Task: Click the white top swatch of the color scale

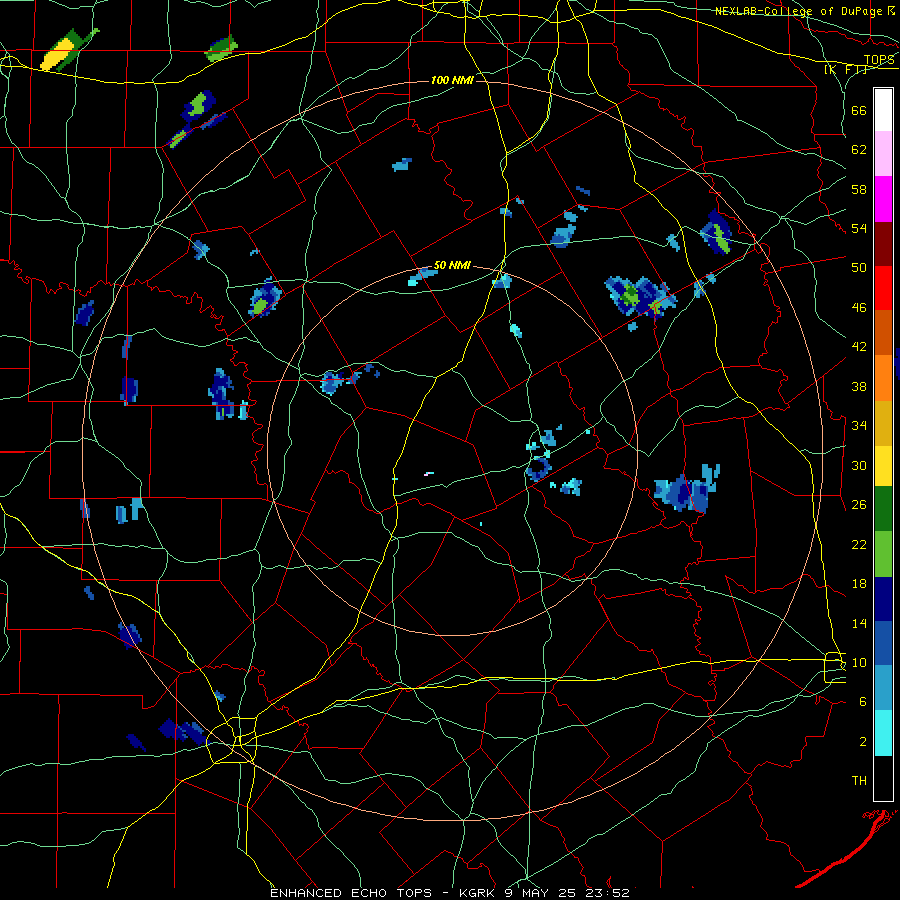Action: tap(883, 110)
